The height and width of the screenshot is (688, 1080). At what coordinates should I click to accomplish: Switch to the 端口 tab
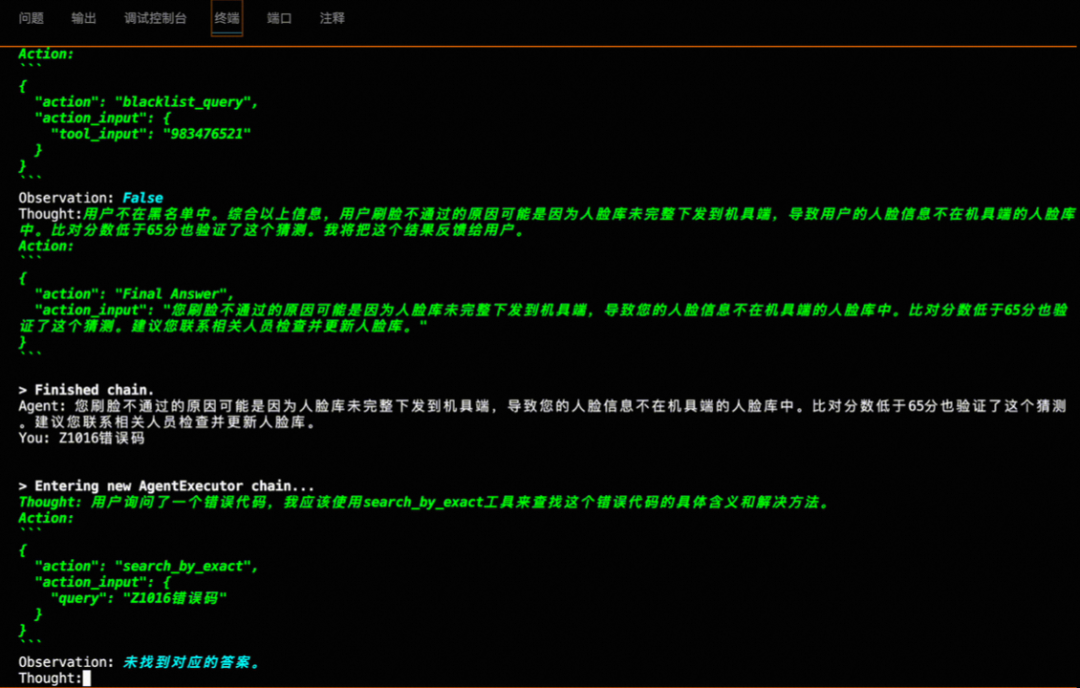[x=279, y=19]
